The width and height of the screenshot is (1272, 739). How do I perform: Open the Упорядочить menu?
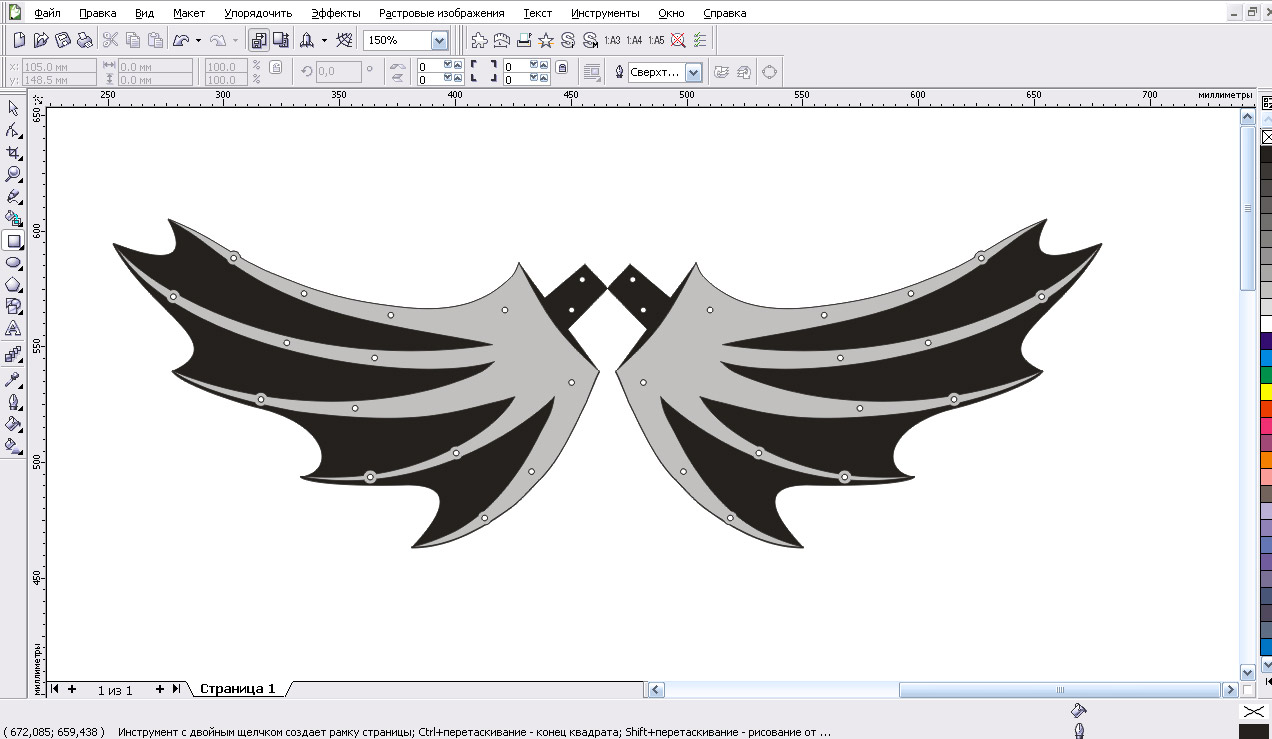point(258,13)
